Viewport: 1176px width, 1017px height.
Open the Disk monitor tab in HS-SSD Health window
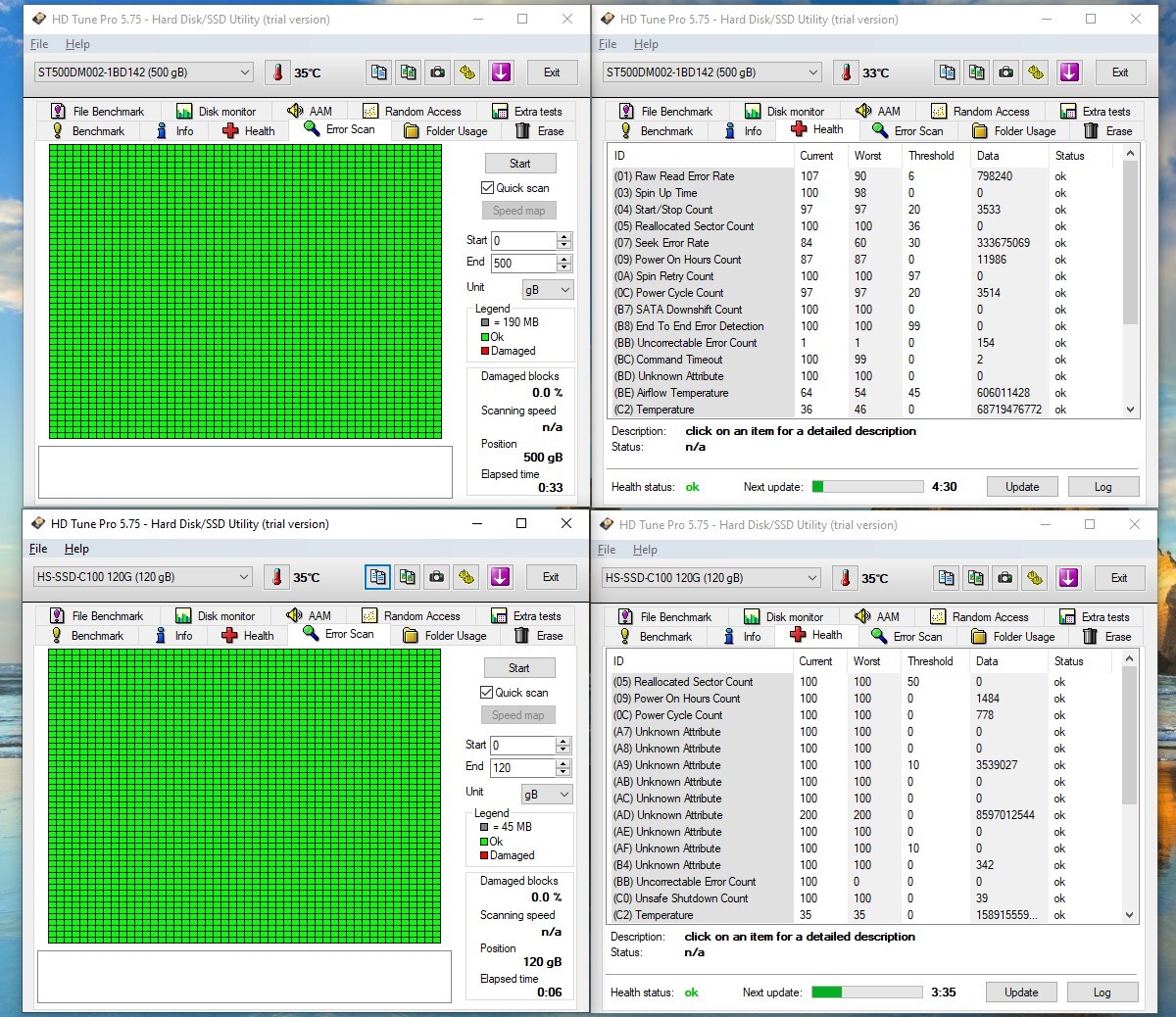[784, 617]
